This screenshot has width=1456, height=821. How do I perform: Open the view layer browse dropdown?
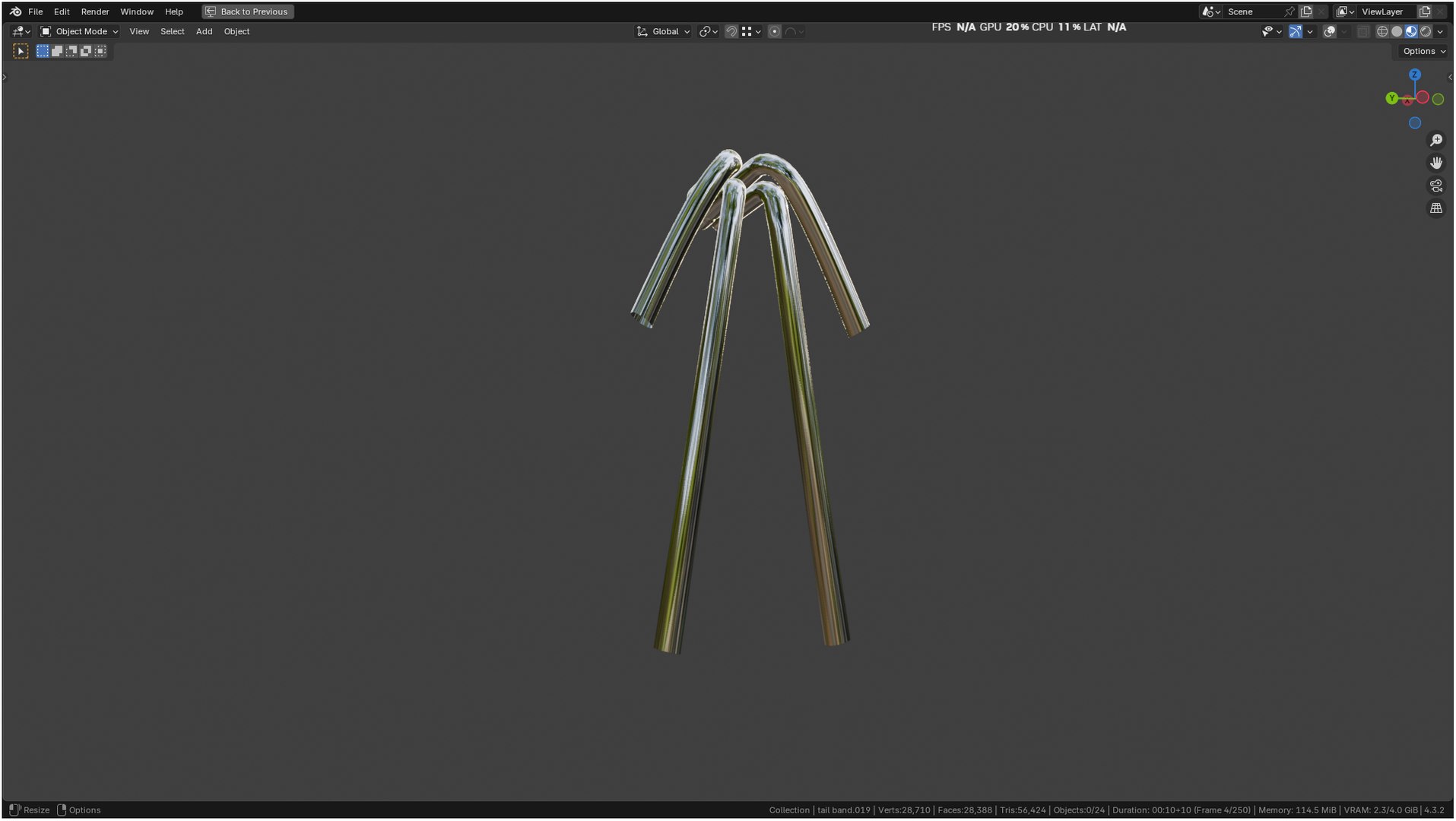(x=1346, y=11)
